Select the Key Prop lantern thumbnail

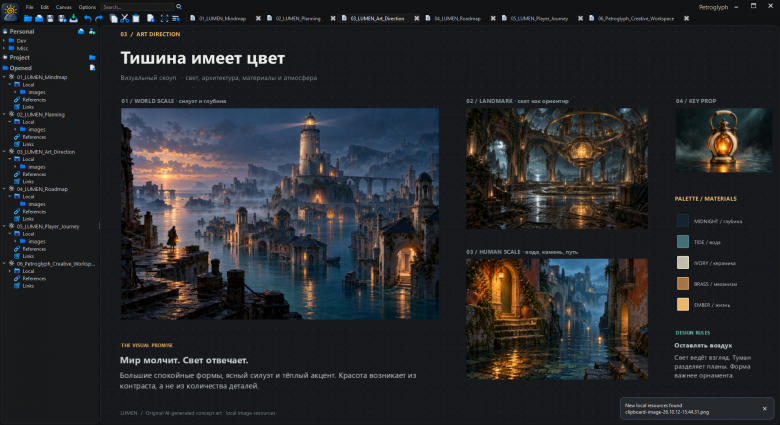[723, 140]
